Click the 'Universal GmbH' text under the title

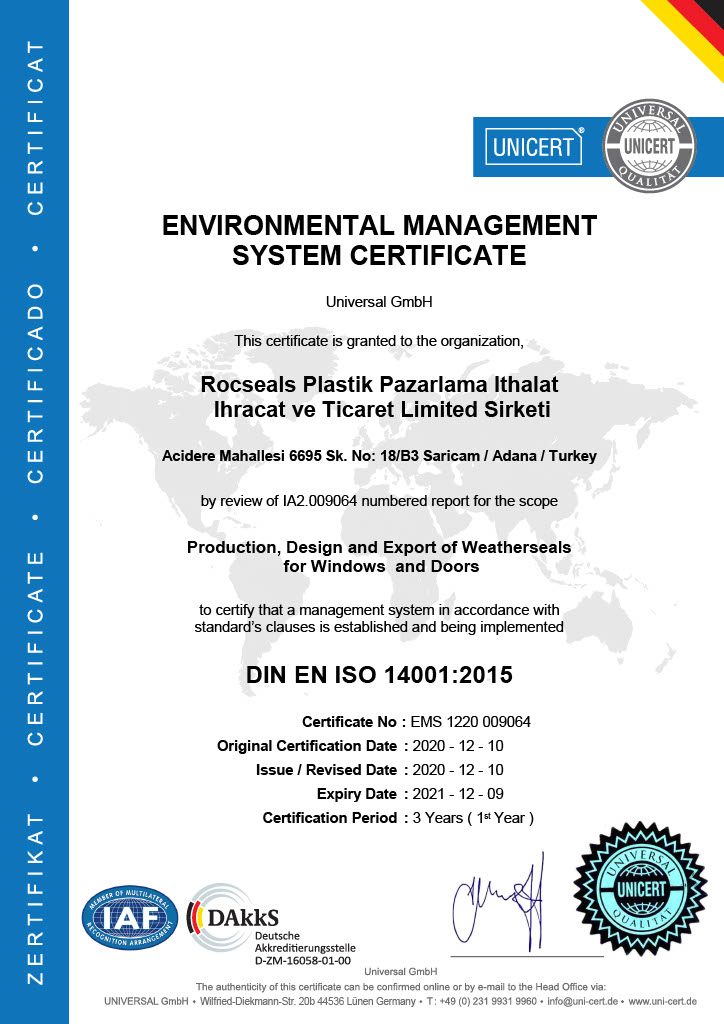[379, 302]
